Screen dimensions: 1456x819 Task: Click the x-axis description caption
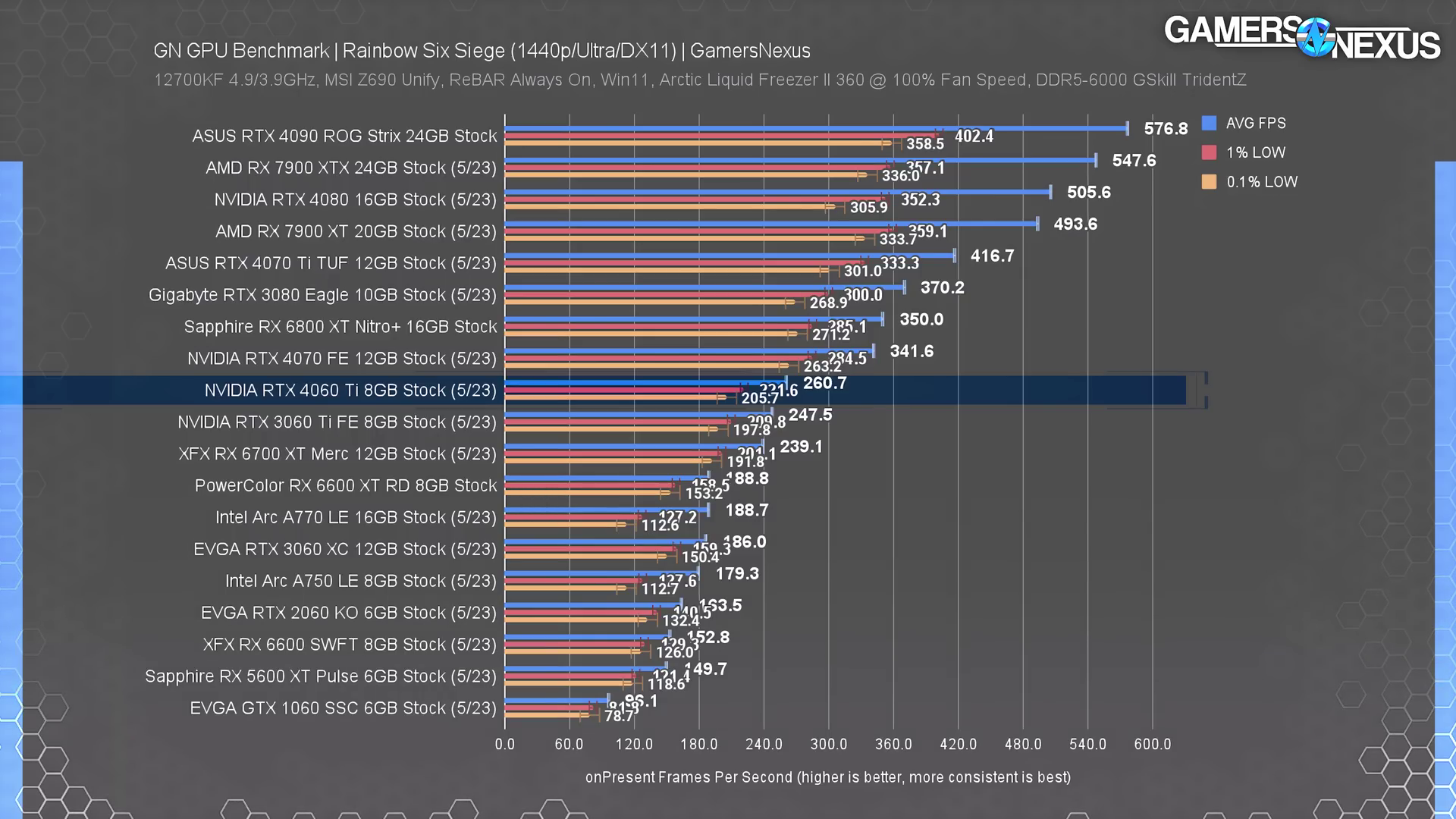click(x=827, y=777)
